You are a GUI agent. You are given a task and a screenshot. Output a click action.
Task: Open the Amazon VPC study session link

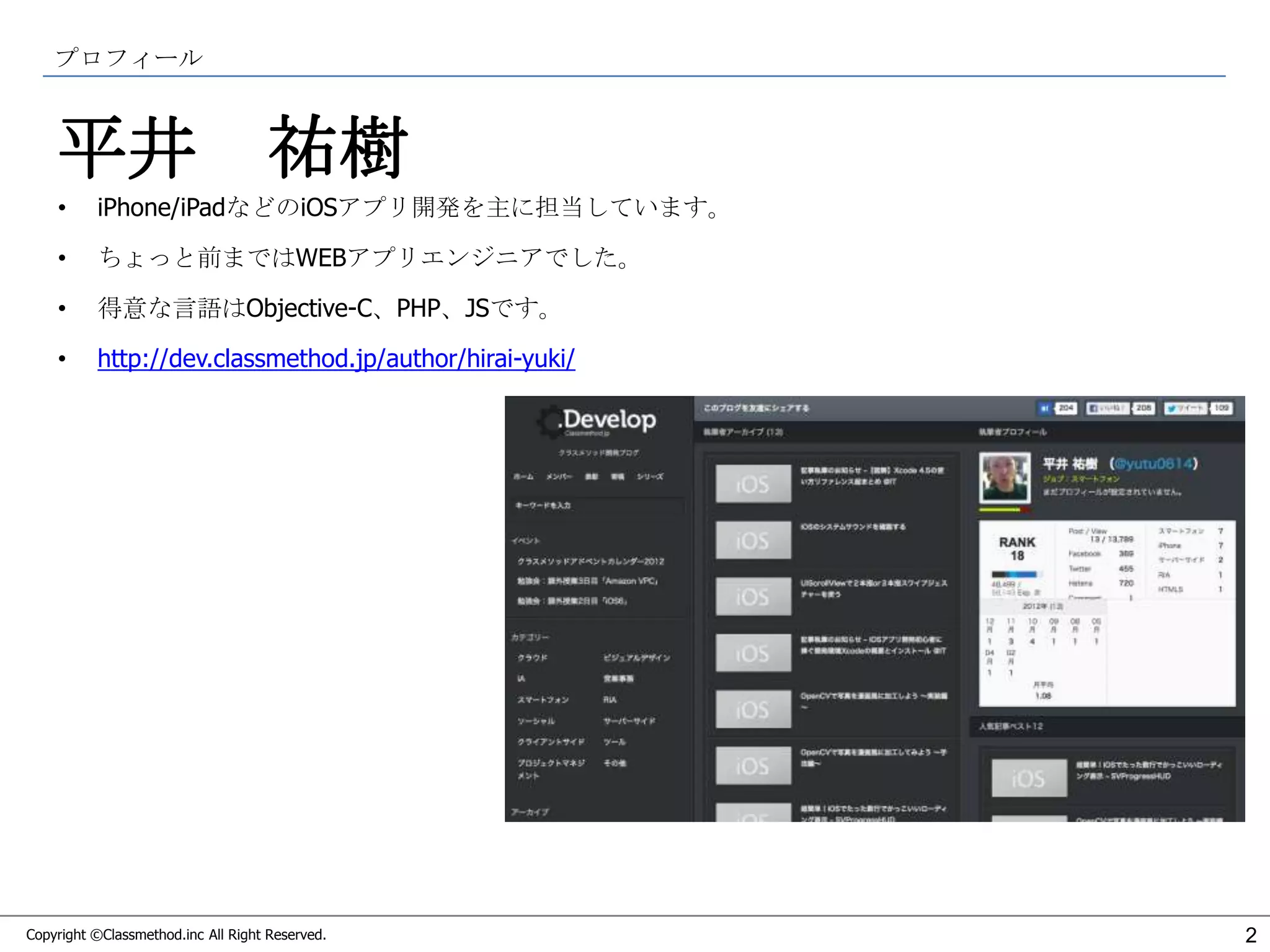coord(587,581)
